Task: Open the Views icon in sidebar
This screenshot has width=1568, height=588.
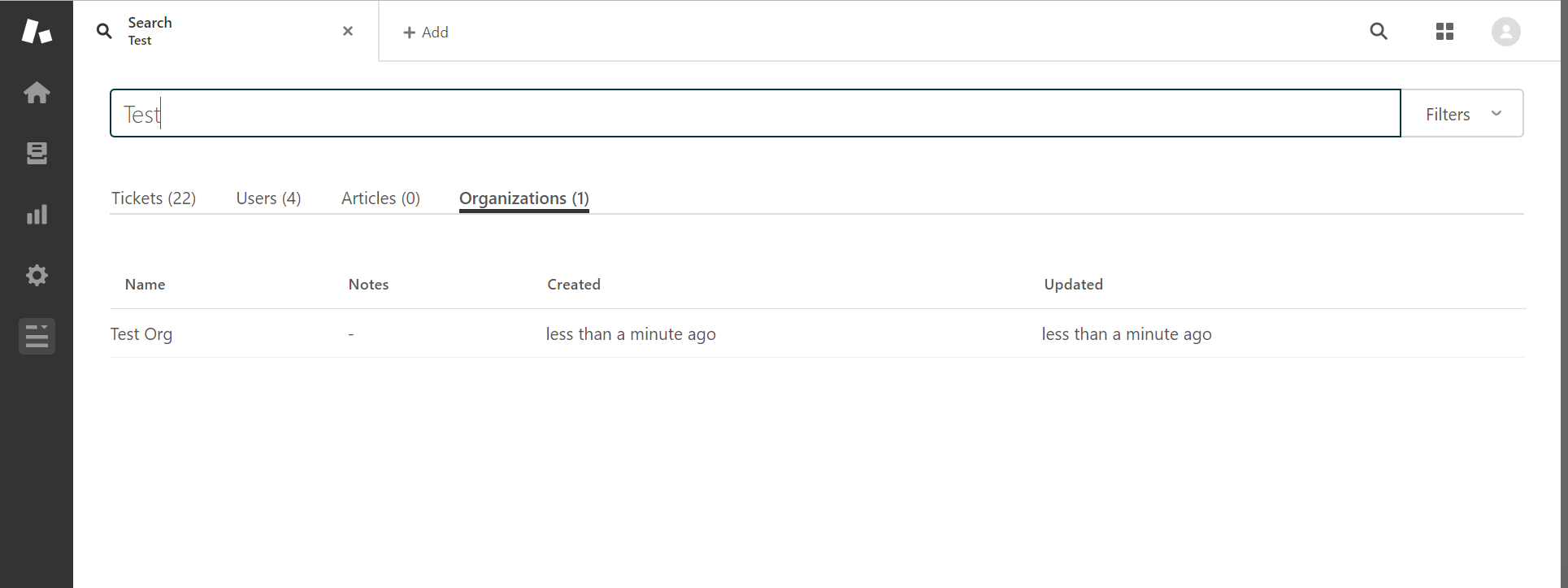Action: (x=37, y=154)
